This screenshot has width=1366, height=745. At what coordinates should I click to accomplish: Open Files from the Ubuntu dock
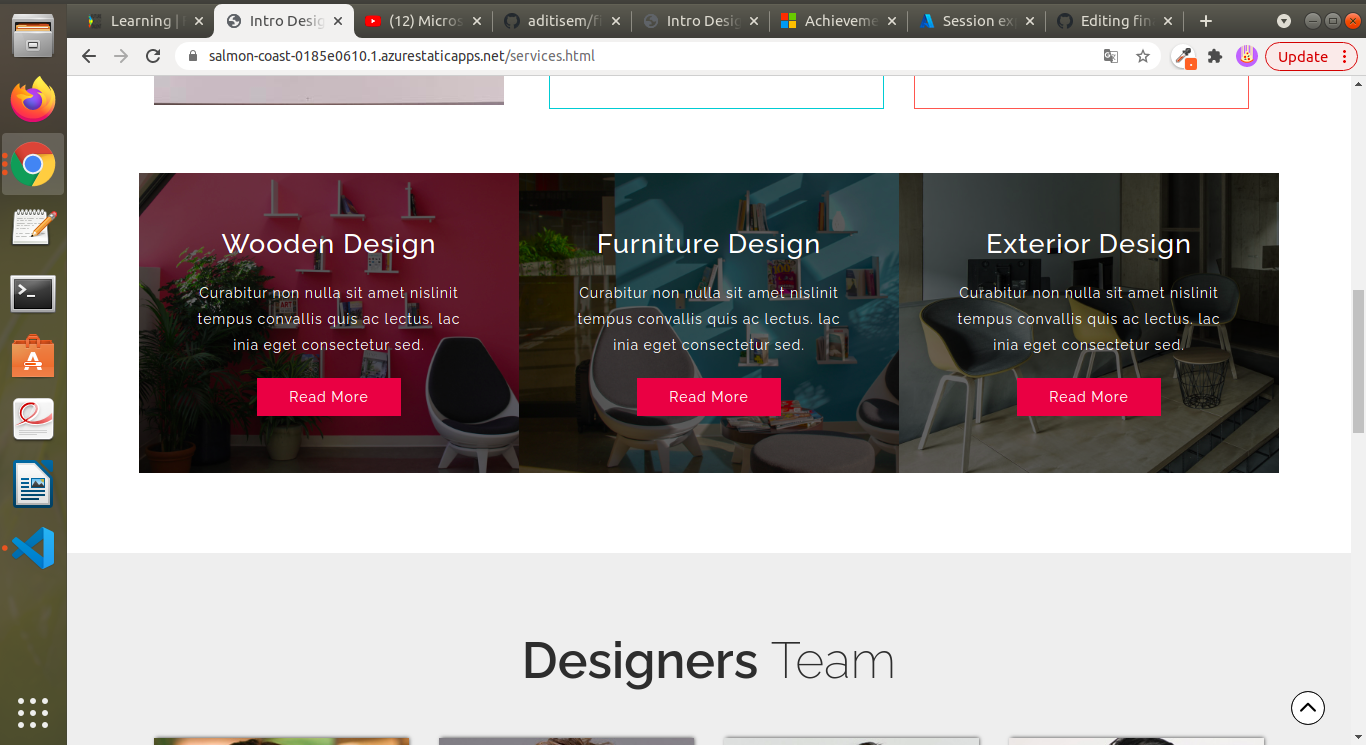pos(33,36)
